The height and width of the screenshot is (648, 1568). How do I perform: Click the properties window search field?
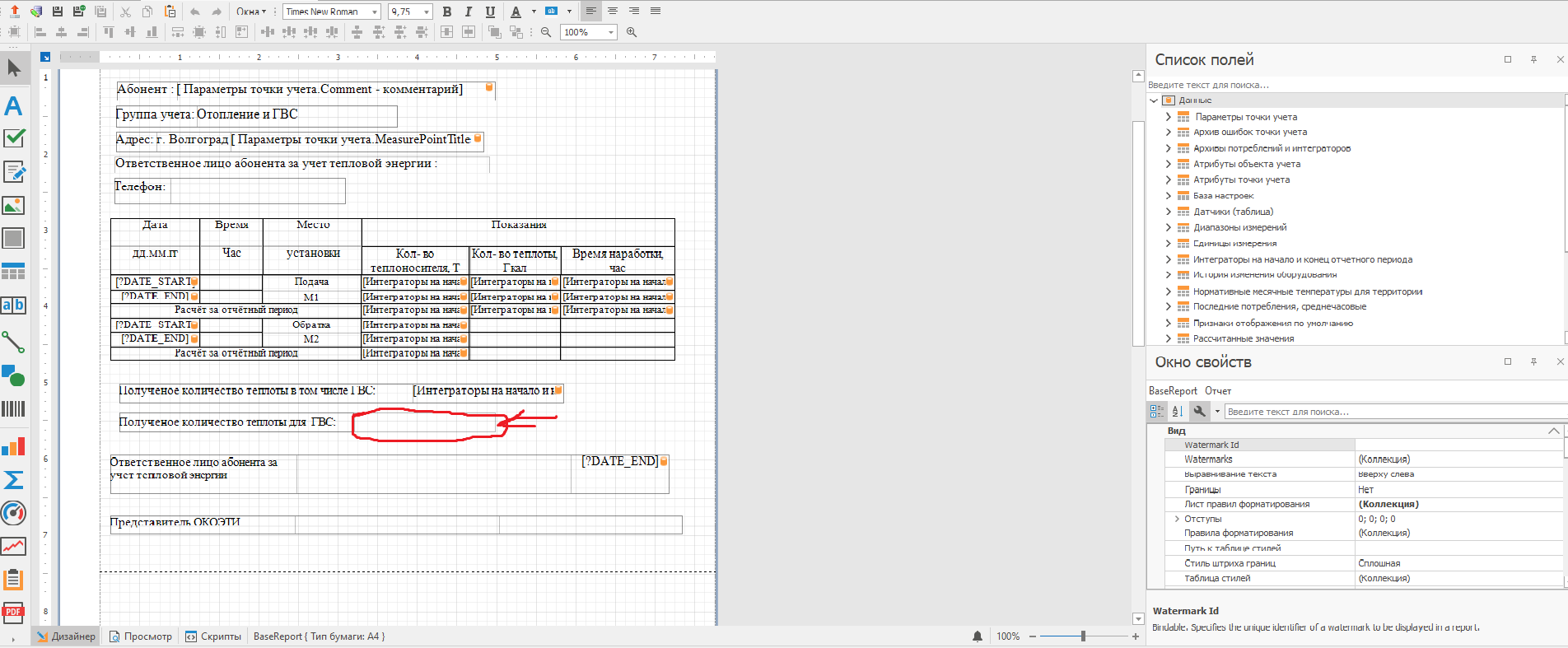[1392, 412]
